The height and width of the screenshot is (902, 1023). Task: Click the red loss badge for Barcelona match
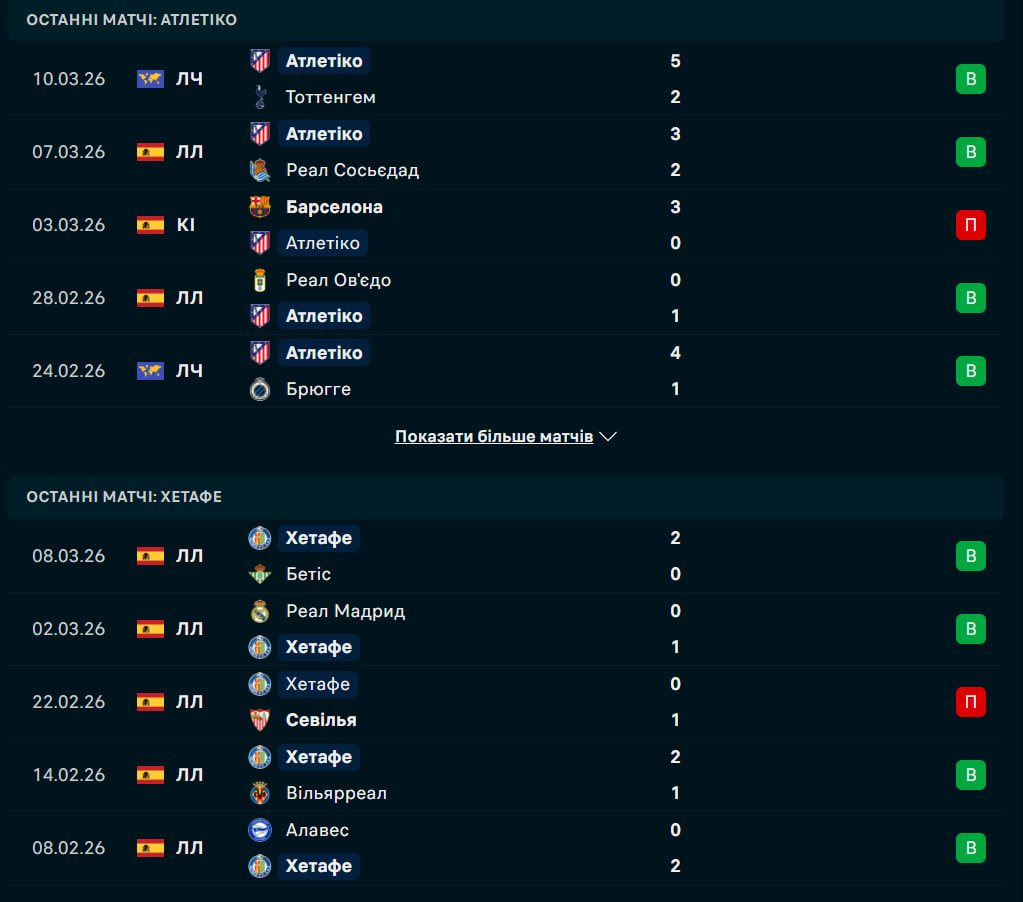click(970, 225)
